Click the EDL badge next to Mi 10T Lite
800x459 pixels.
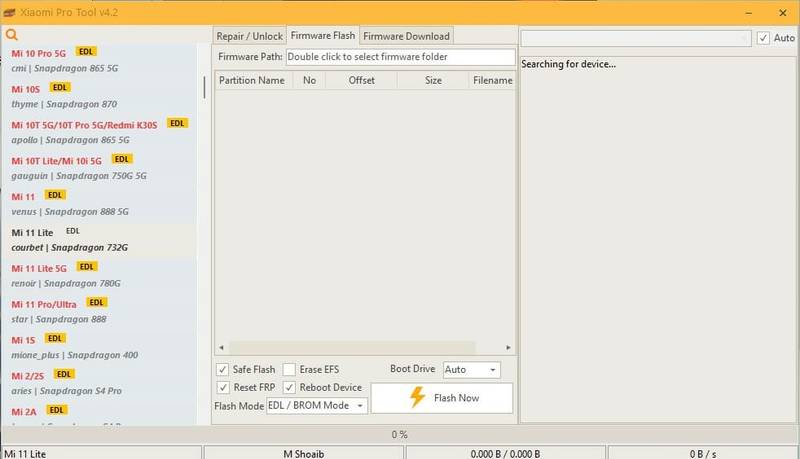pyautogui.click(x=121, y=159)
